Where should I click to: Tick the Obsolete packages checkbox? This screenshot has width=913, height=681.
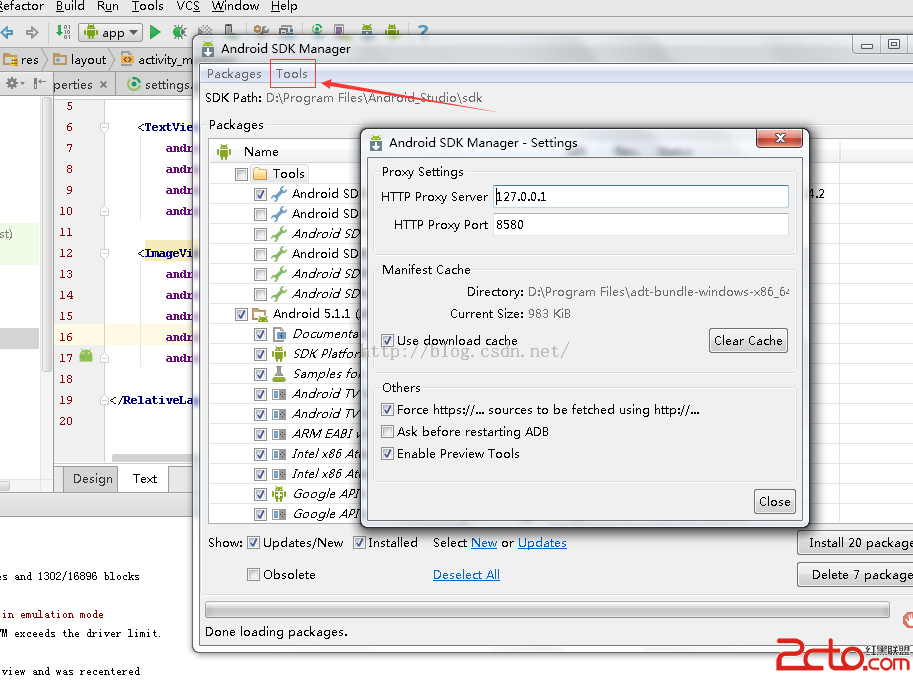[x=254, y=575]
